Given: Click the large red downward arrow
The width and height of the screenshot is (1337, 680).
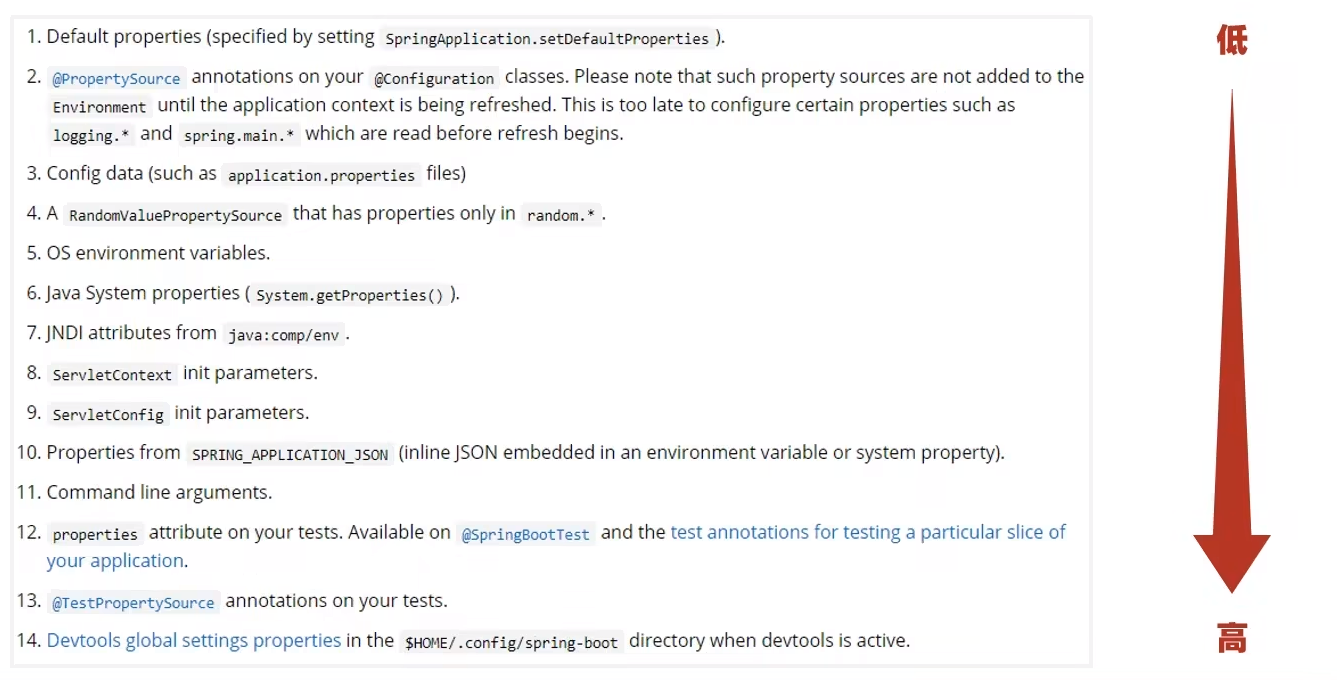Looking at the screenshot, I should point(1231,340).
